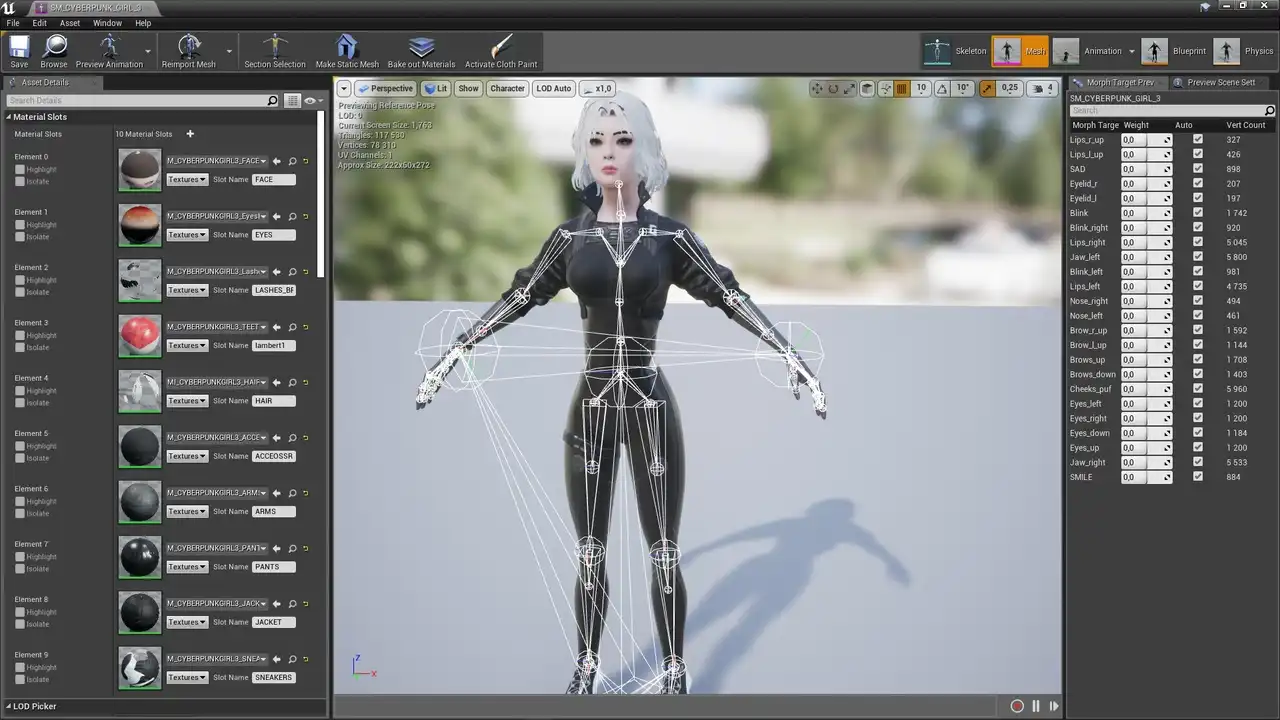Uncheck Auto checkbox for SAD morph target
This screenshot has height=720, width=1280.
point(1198,169)
